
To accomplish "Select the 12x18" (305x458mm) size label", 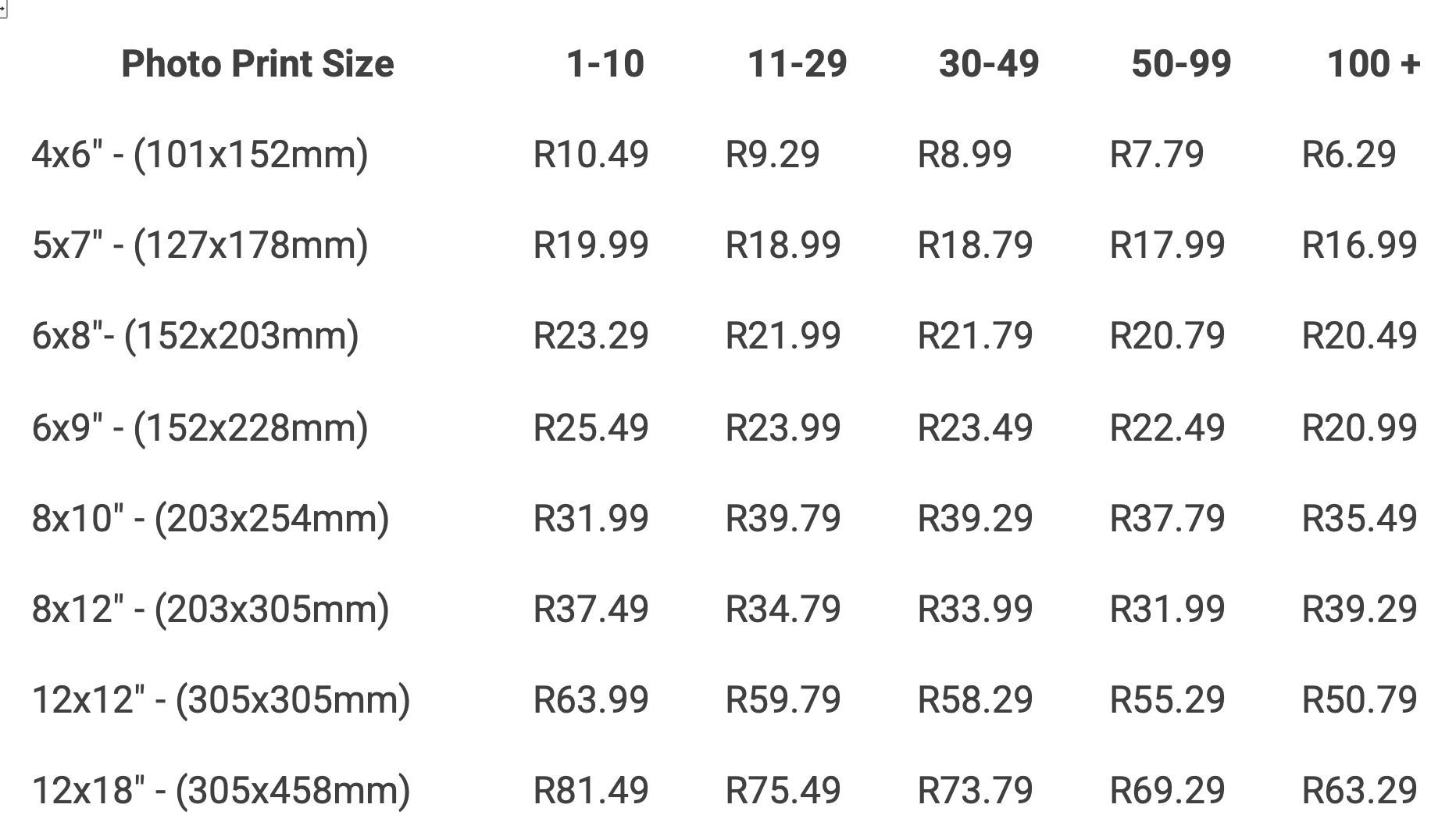I will coord(221,790).
